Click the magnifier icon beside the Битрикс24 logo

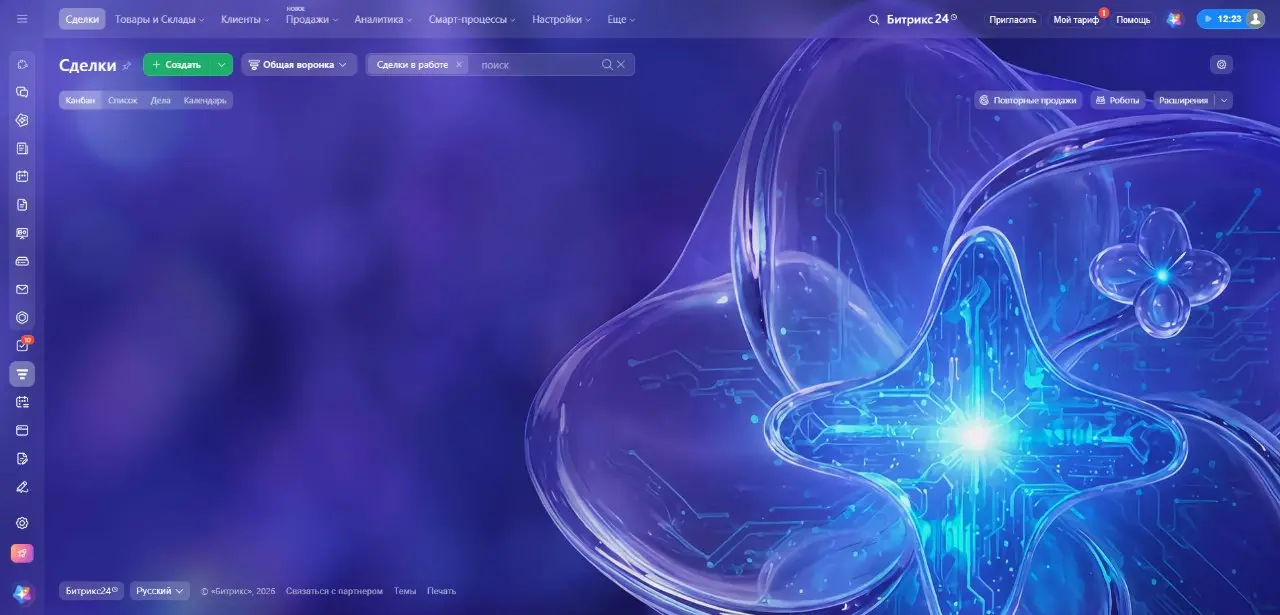[x=874, y=19]
